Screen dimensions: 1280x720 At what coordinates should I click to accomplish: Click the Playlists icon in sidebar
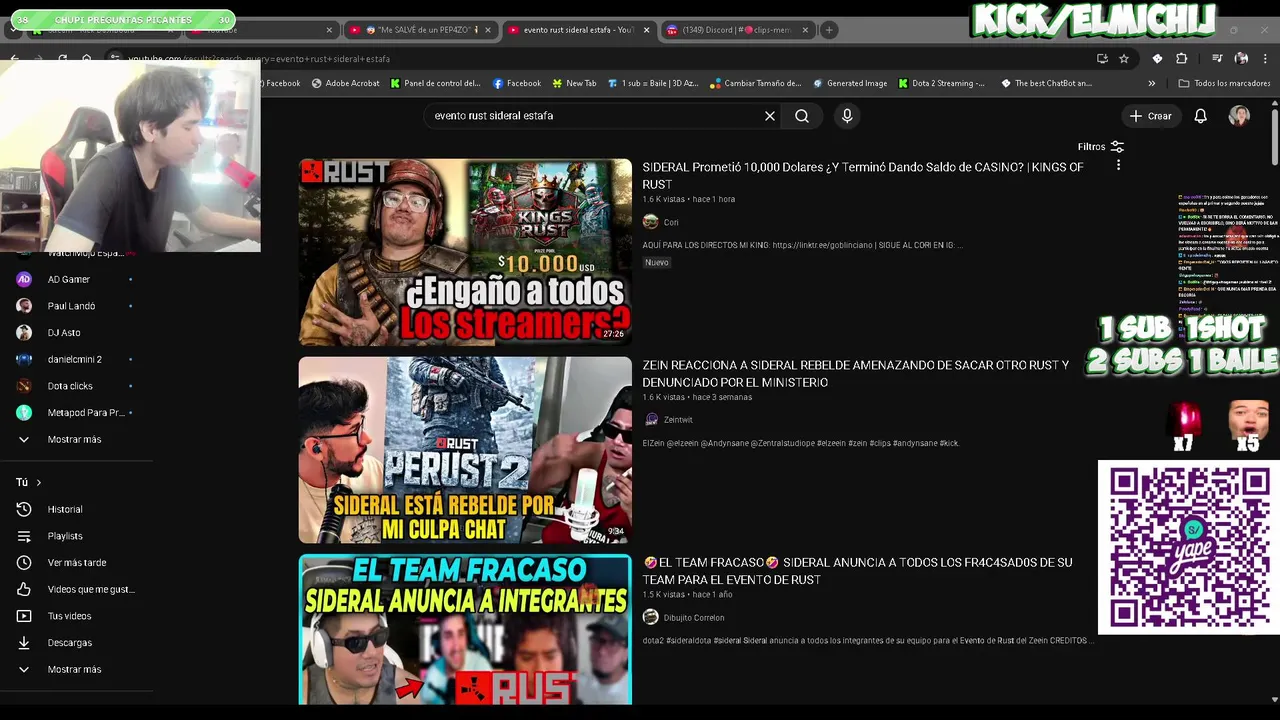[x=24, y=536]
